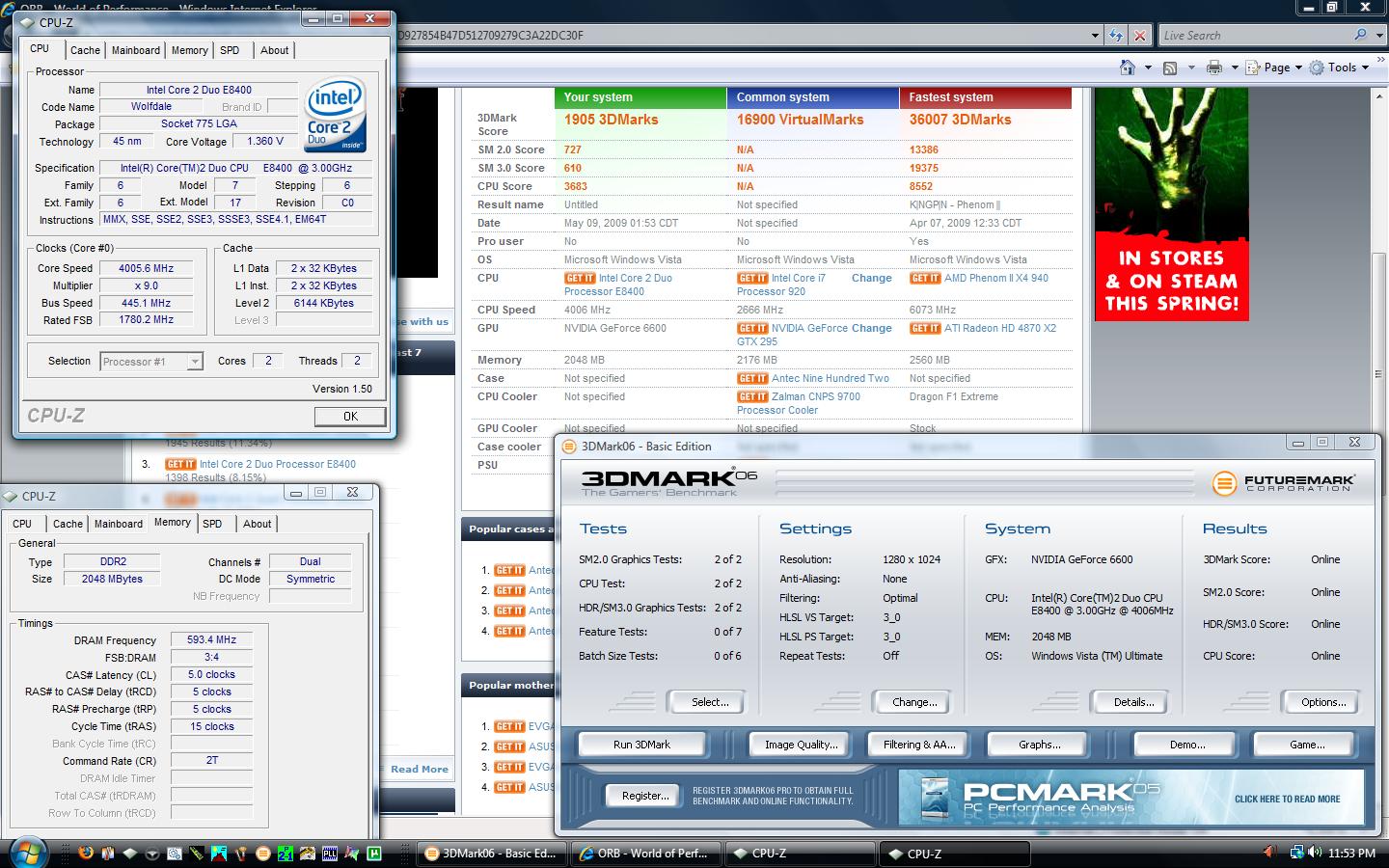The width and height of the screenshot is (1389, 868).
Task: Switch to 3DMark06 Basic Edition taskbar button
Action: 490,854
